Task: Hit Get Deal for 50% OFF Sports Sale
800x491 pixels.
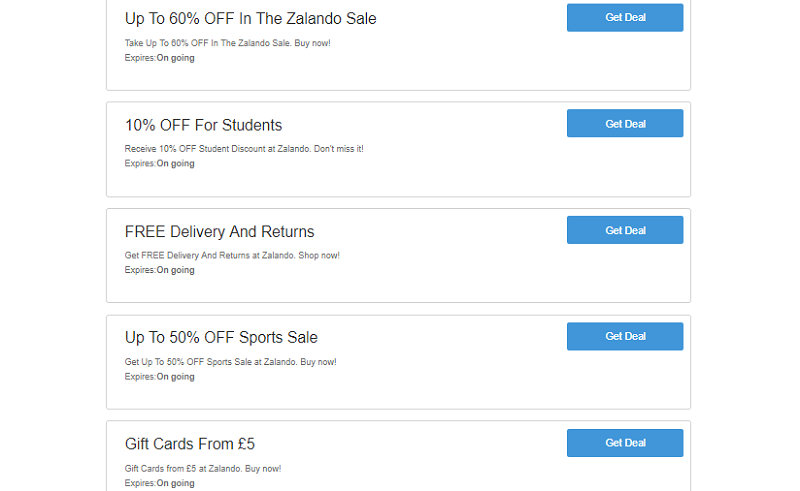Action: 625,337
